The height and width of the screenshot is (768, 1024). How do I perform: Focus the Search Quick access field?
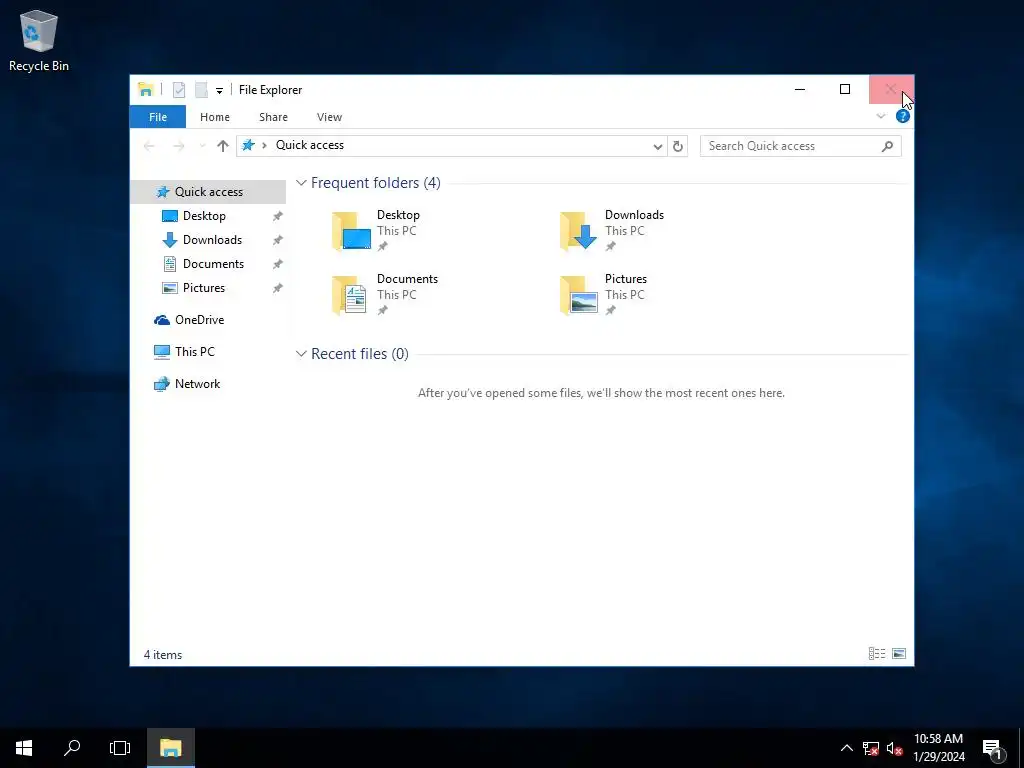click(801, 146)
